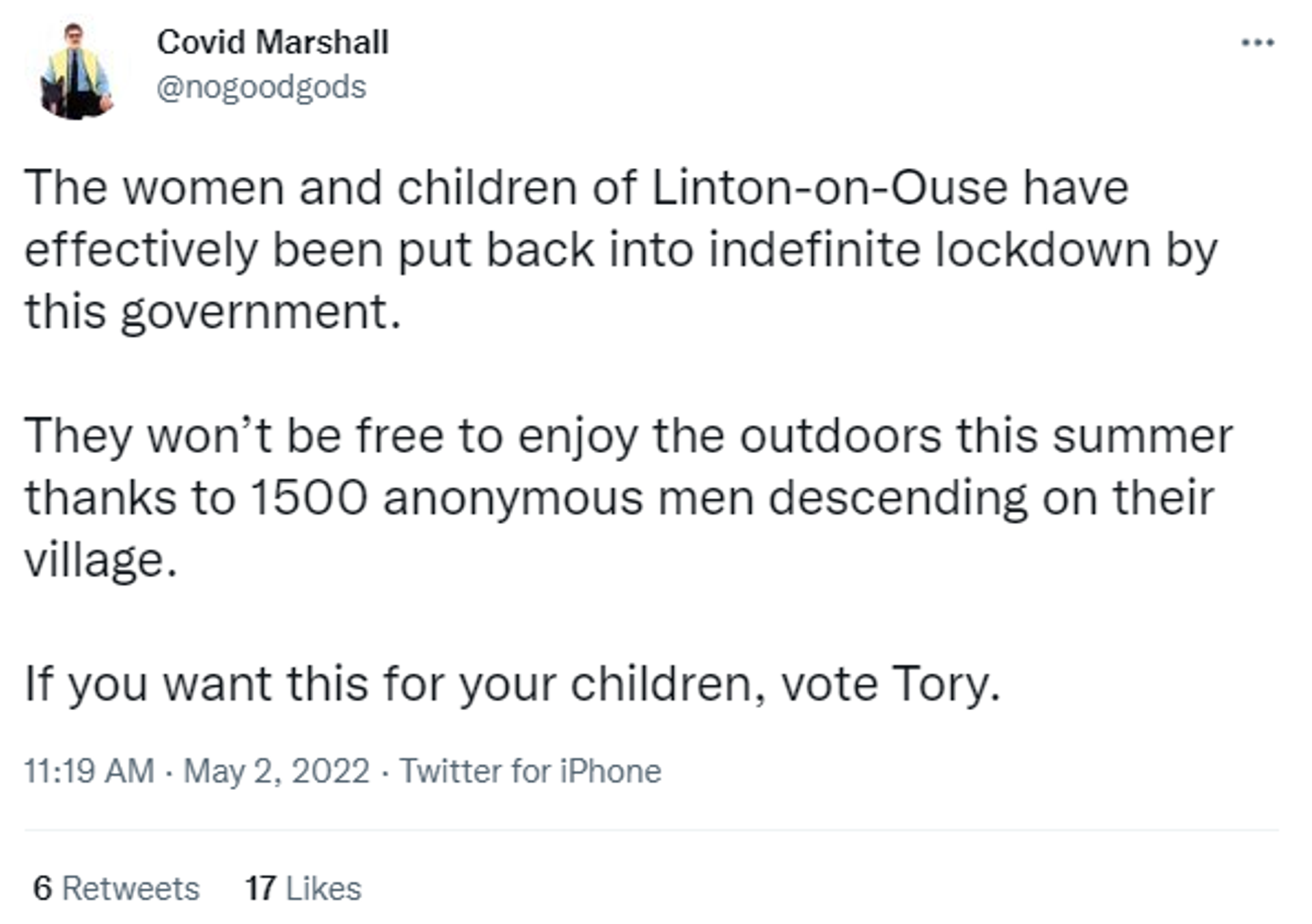1312x924 pixels.
Task: Click the word Likes below the divider
Action: pos(324,888)
